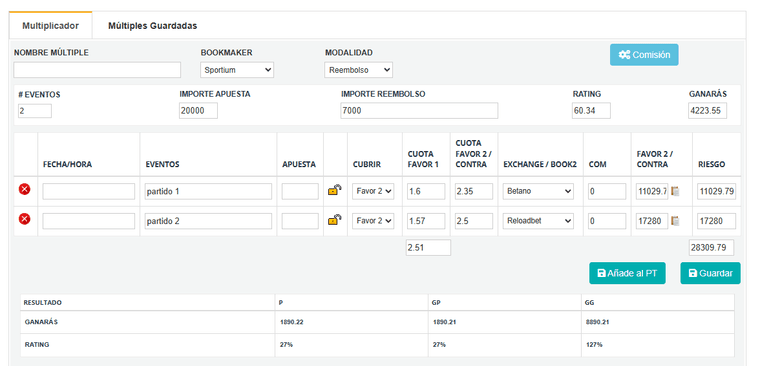Copy partido 1 Favor 2 amount via clipboard icon
Image resolution: width=760 pixels, height=366 pixels.
pyautogui.click(x=675, y=191)
